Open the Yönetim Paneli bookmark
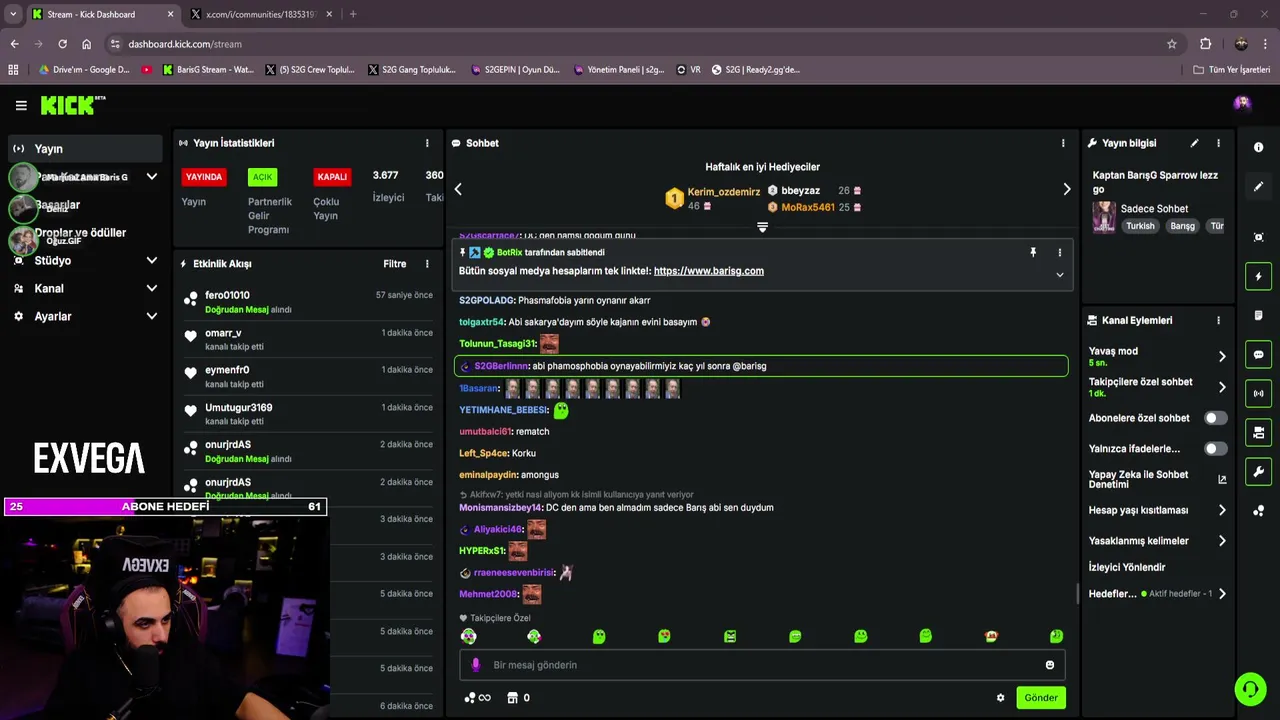Viewport: 1280px width, 720px height. (x=619, y=70)
